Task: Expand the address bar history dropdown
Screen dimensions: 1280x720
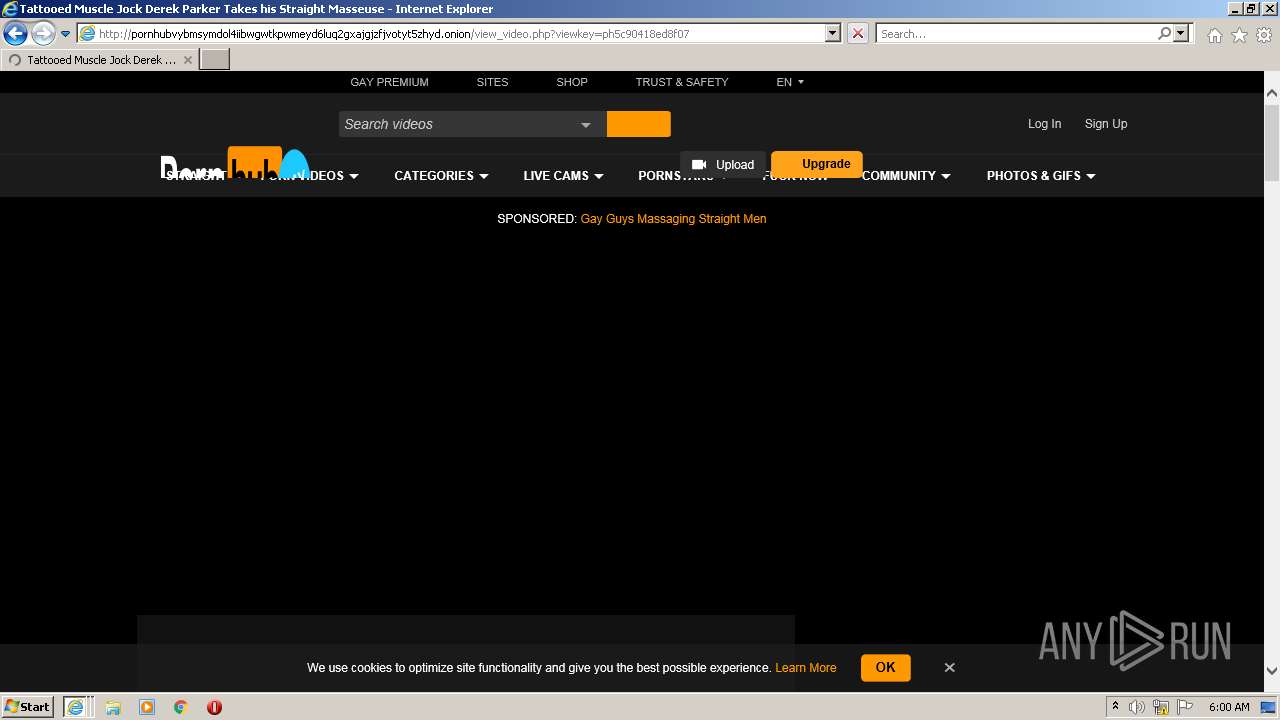Action: click(x=832, y=33)
